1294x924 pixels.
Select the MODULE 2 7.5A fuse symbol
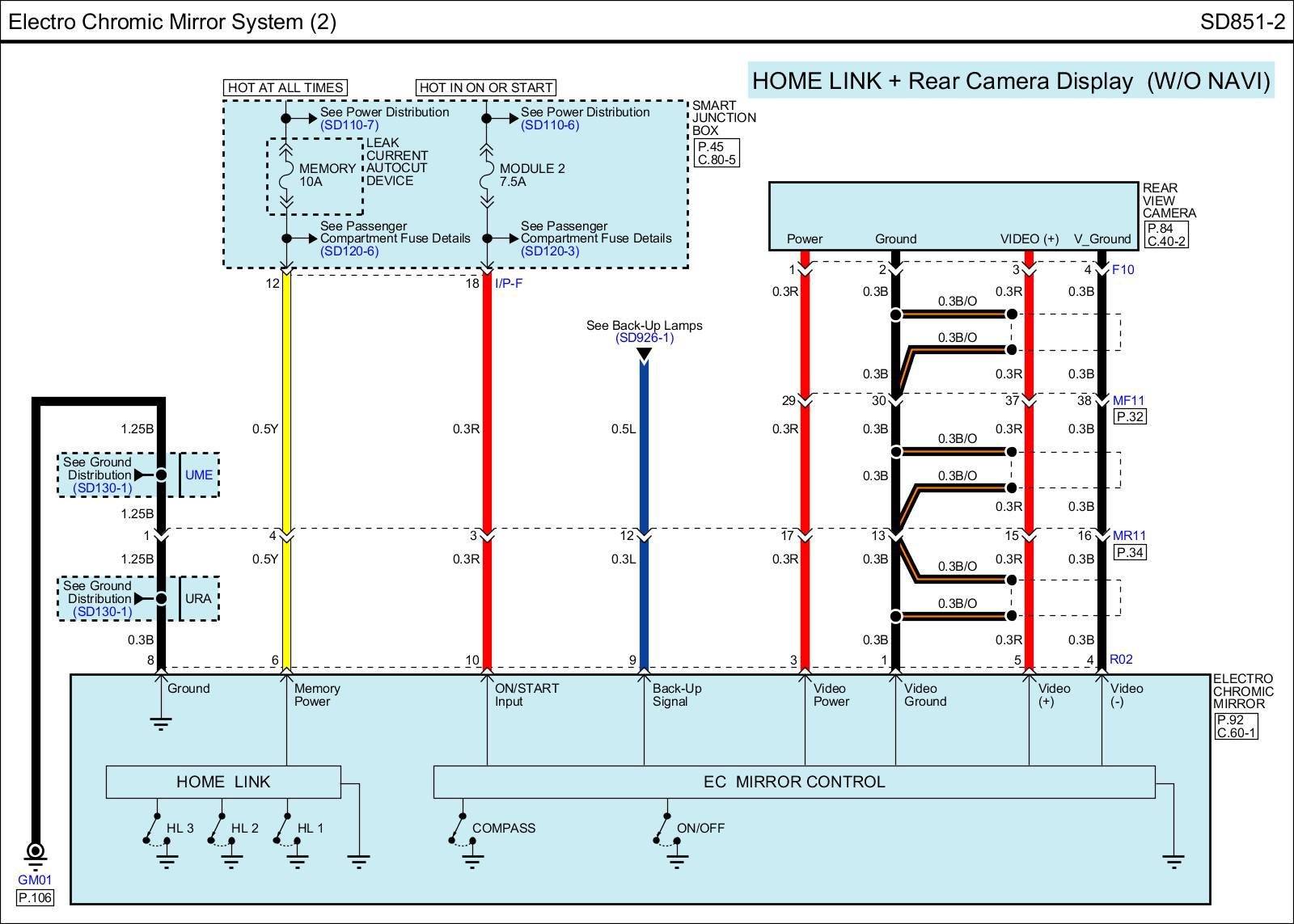click(x=486, y=175)
